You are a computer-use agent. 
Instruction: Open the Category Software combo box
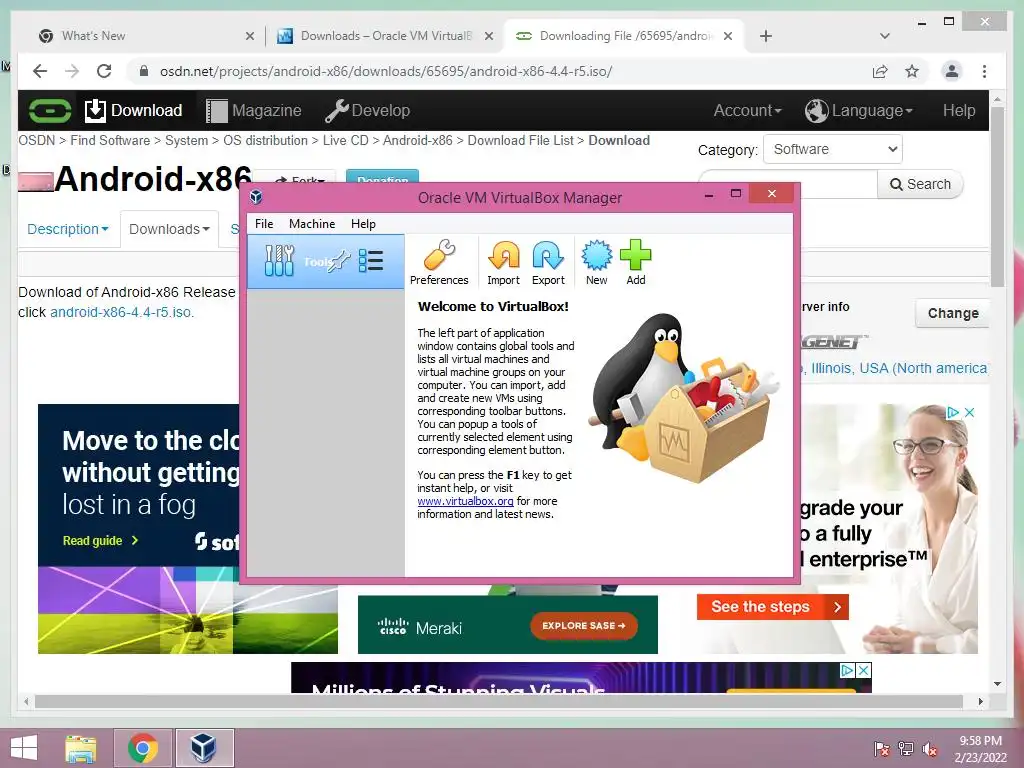833,149
